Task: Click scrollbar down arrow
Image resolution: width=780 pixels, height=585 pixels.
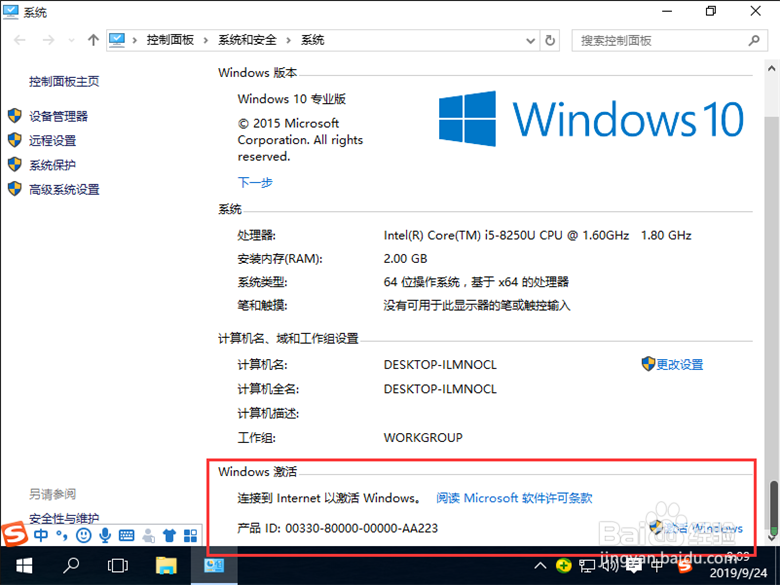Action: 772,537
